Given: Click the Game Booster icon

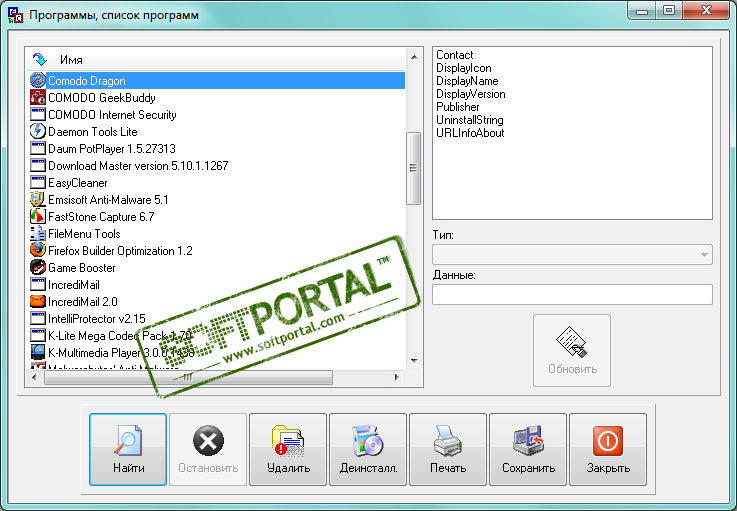Looking at the screenshot, I should [38, 267].
